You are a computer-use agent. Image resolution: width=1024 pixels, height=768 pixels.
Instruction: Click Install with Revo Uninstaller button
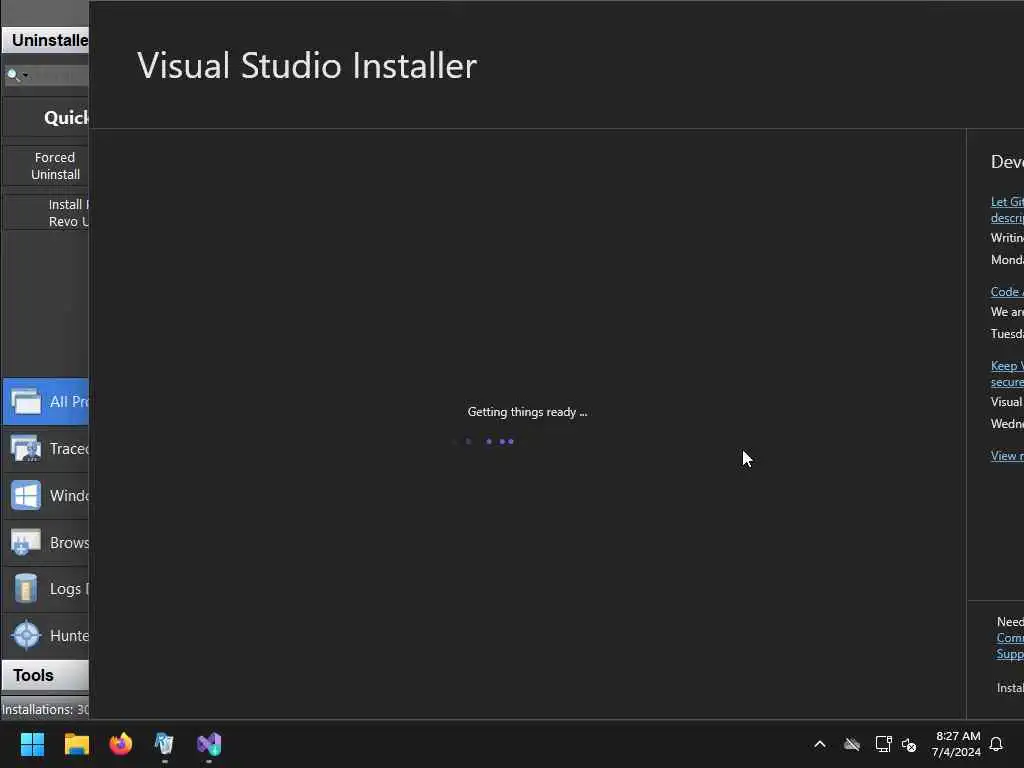click(46, 213)
